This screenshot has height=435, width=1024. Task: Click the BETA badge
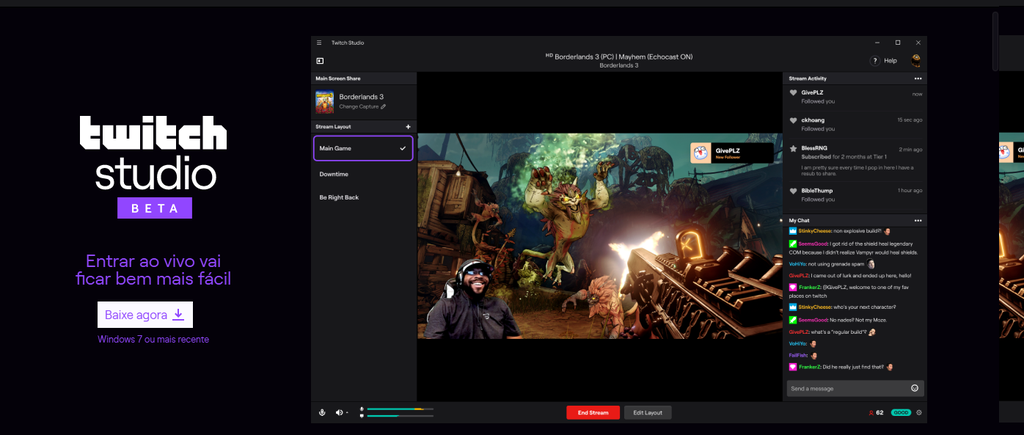coord(155,208)
